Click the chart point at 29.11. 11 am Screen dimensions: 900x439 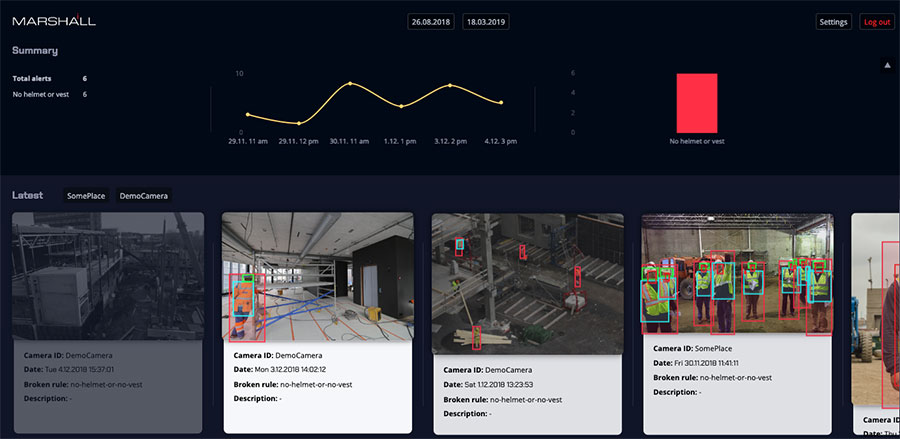pyautogui.click(x=248, y=114)
